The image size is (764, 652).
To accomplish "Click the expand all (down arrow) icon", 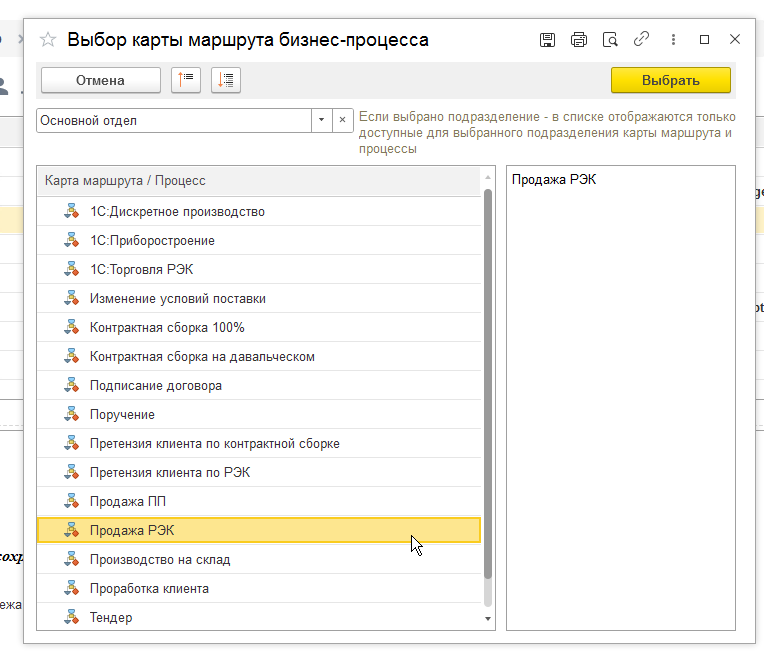I will click(x=226, y=80).
